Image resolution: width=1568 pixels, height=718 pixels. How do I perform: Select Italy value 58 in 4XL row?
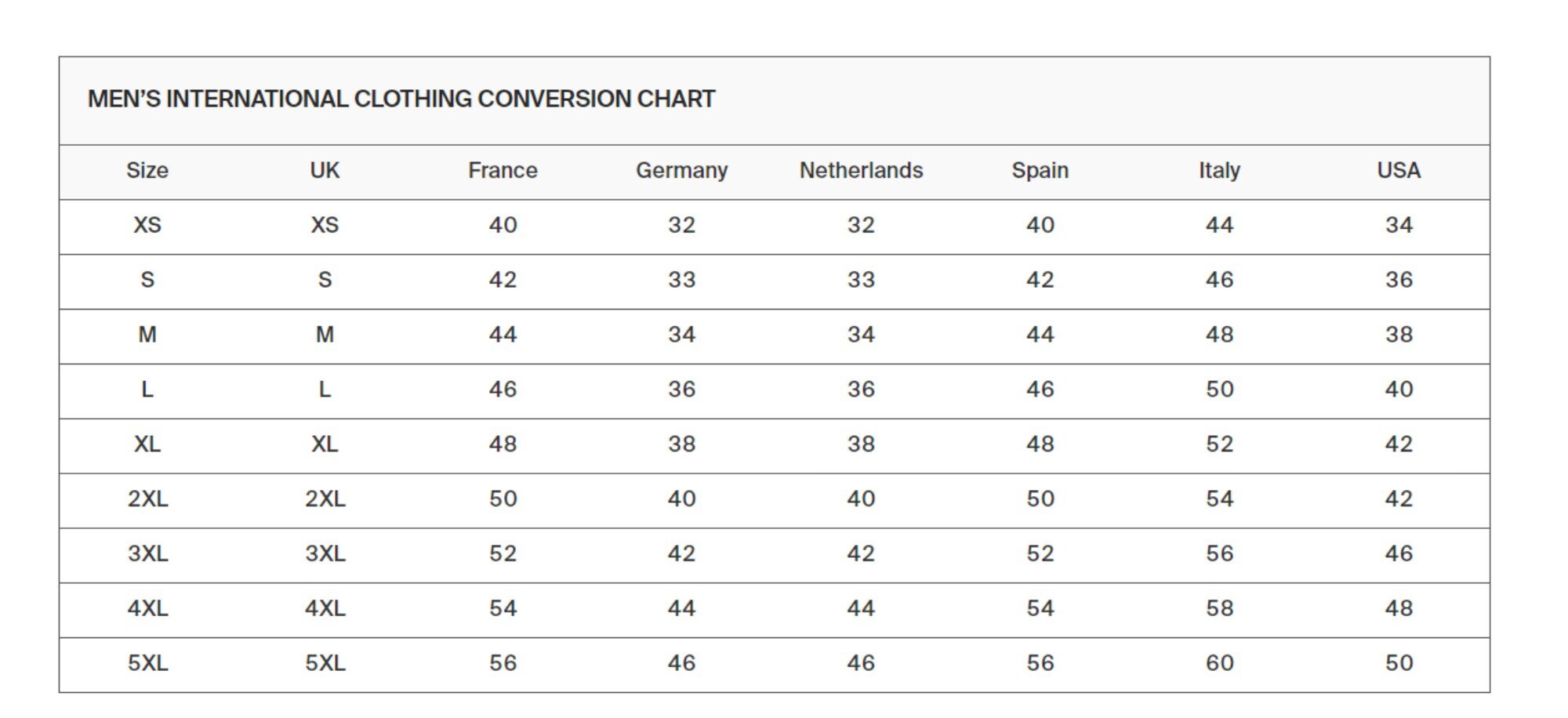1219,608
